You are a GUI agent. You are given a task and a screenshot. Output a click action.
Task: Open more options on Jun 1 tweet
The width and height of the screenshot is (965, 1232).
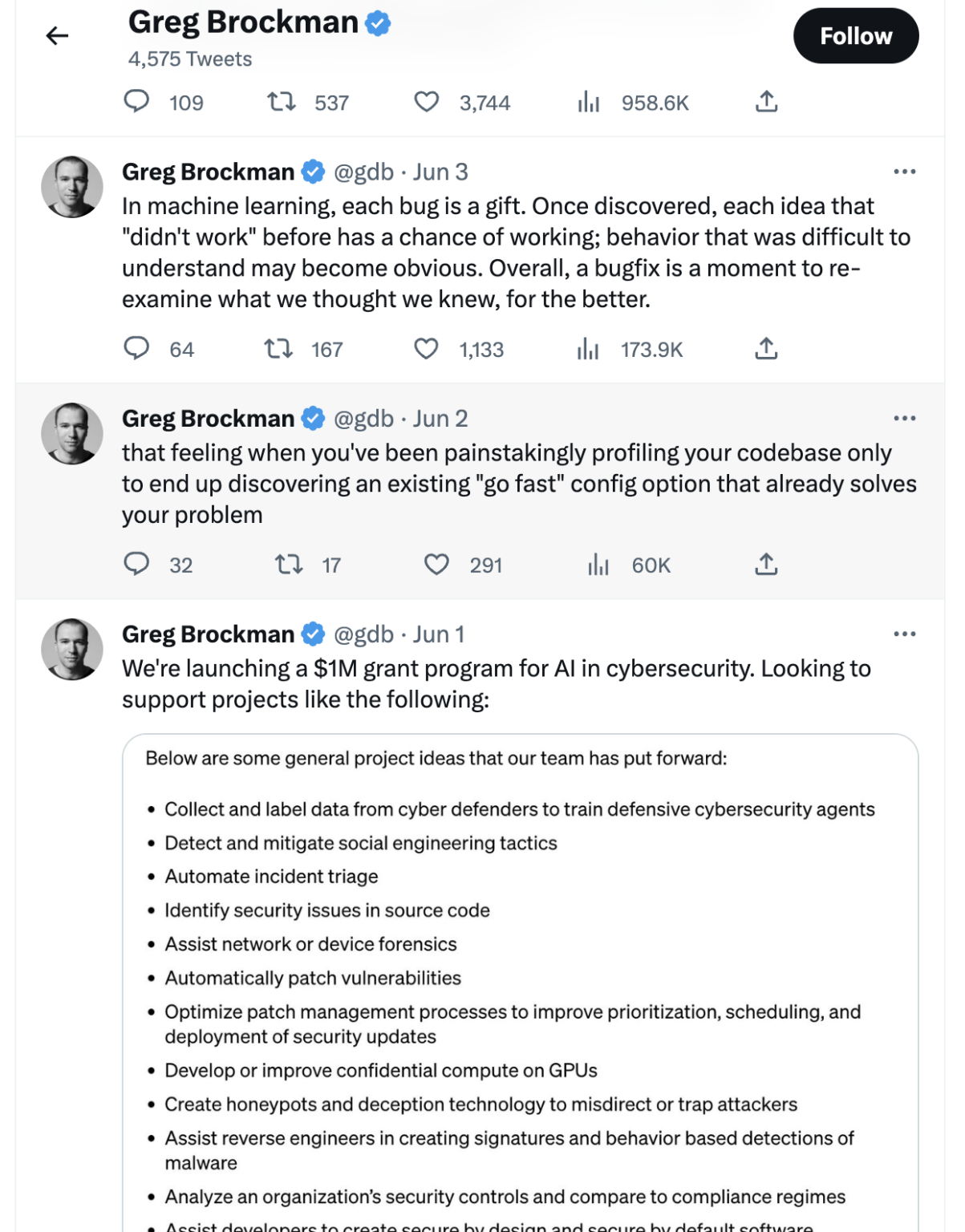[x=904, y=634]
